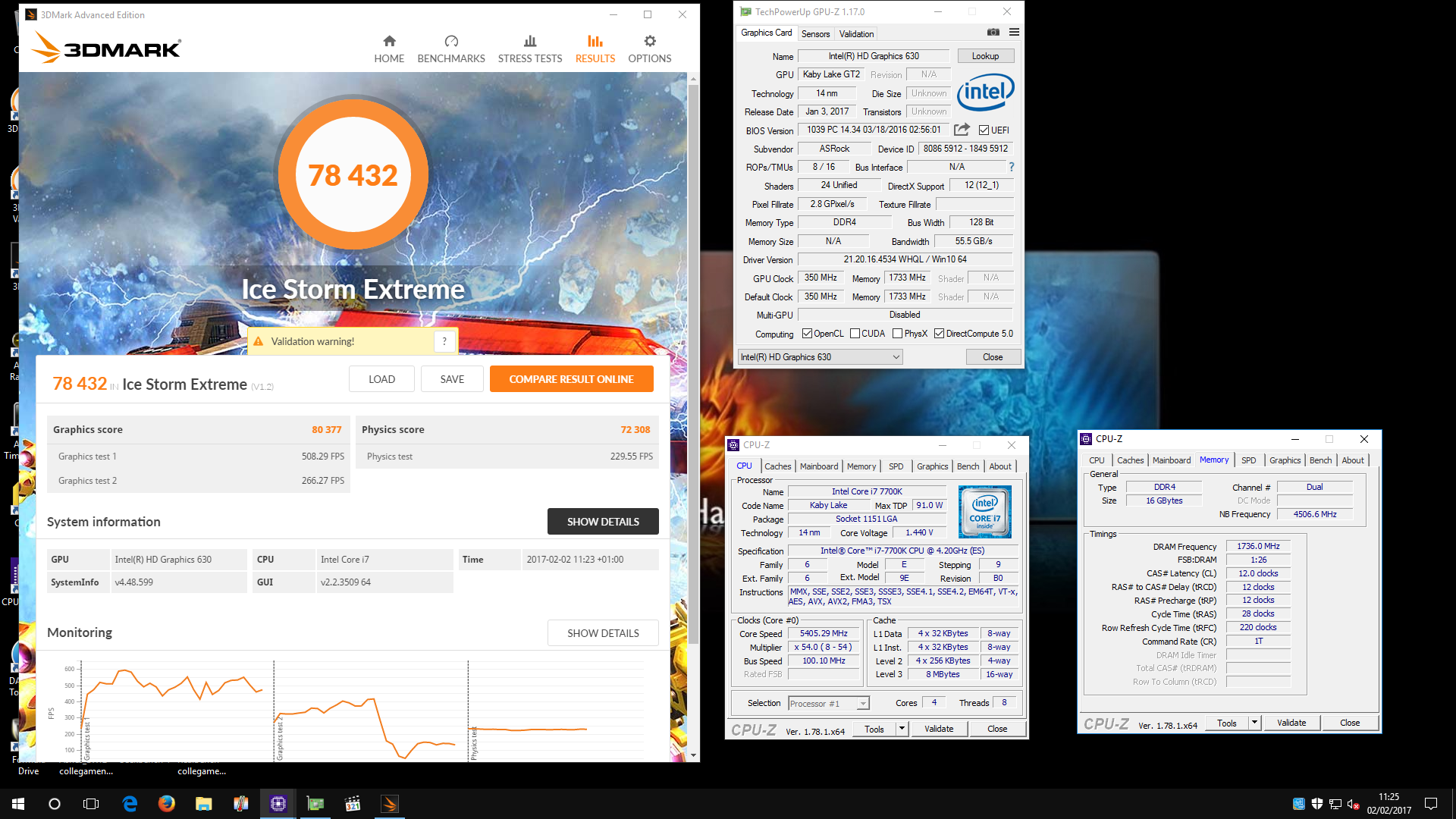Image resolution: width=1456 pixels, height=819 pixels.
Task: Open Caches tab in CPU-Z CPU window
Action: click(x=777, y=466)
